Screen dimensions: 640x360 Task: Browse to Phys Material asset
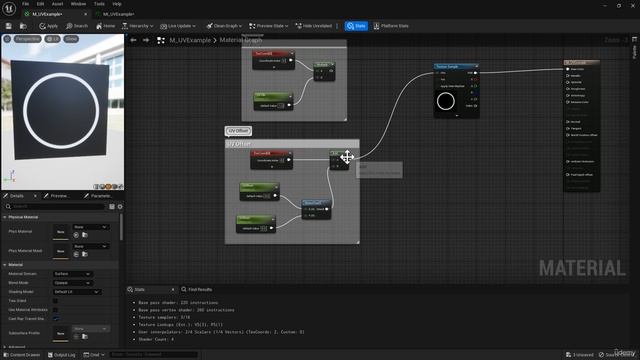(x=85, y=235)
